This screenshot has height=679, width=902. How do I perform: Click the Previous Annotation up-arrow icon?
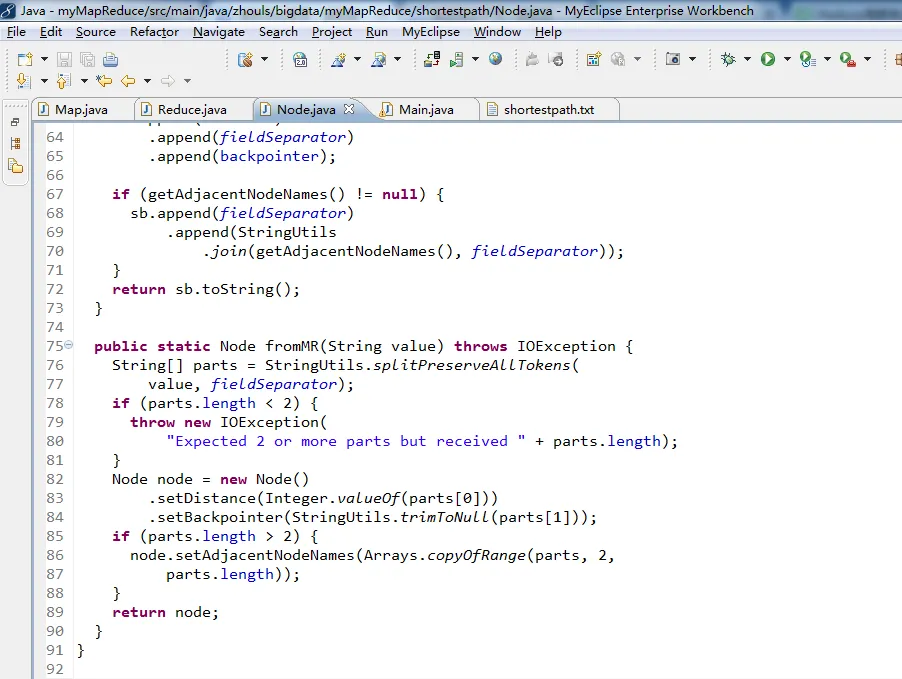pos(63,81)
